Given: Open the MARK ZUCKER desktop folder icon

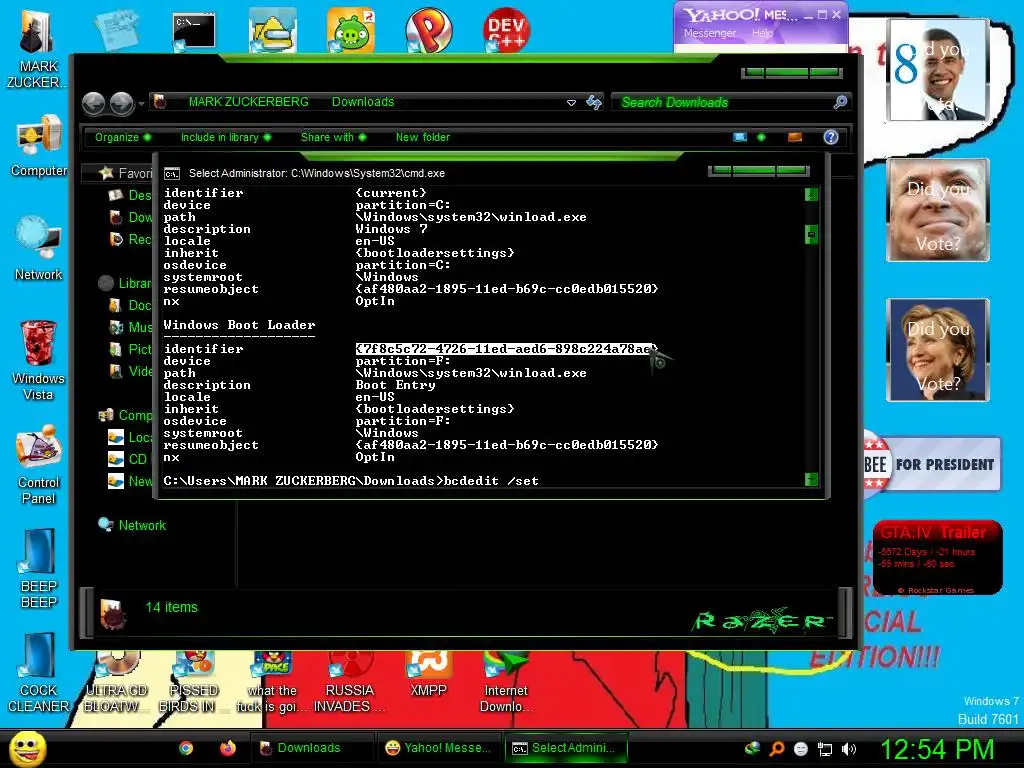Looking at the screenshot, I should (37, 48).
